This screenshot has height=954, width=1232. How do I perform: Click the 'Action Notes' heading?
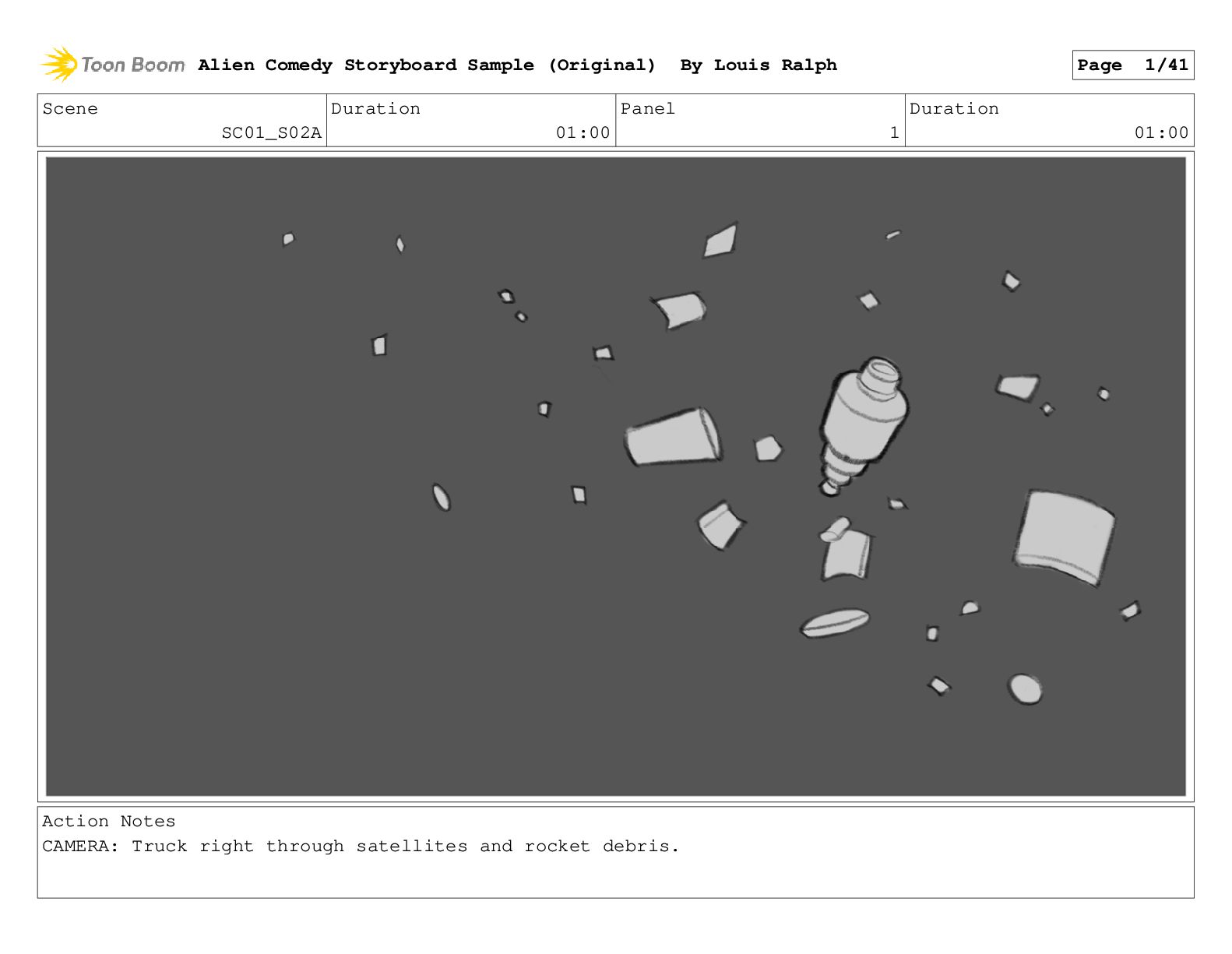tap(109, 822)
